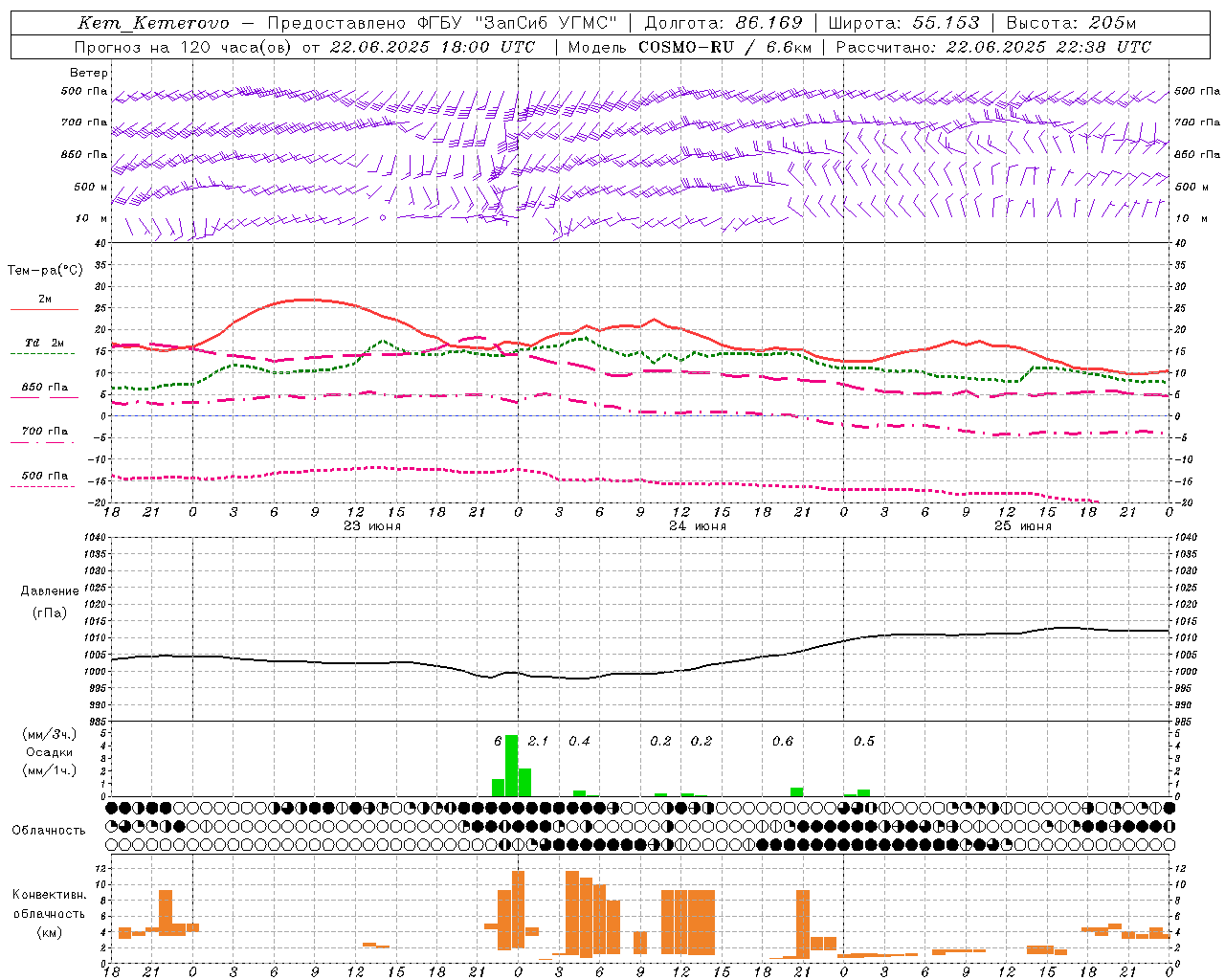Click the 'Модель COSMO-RU / 6.6км' label
The image size is (1225, 980).
coord(688,47)
